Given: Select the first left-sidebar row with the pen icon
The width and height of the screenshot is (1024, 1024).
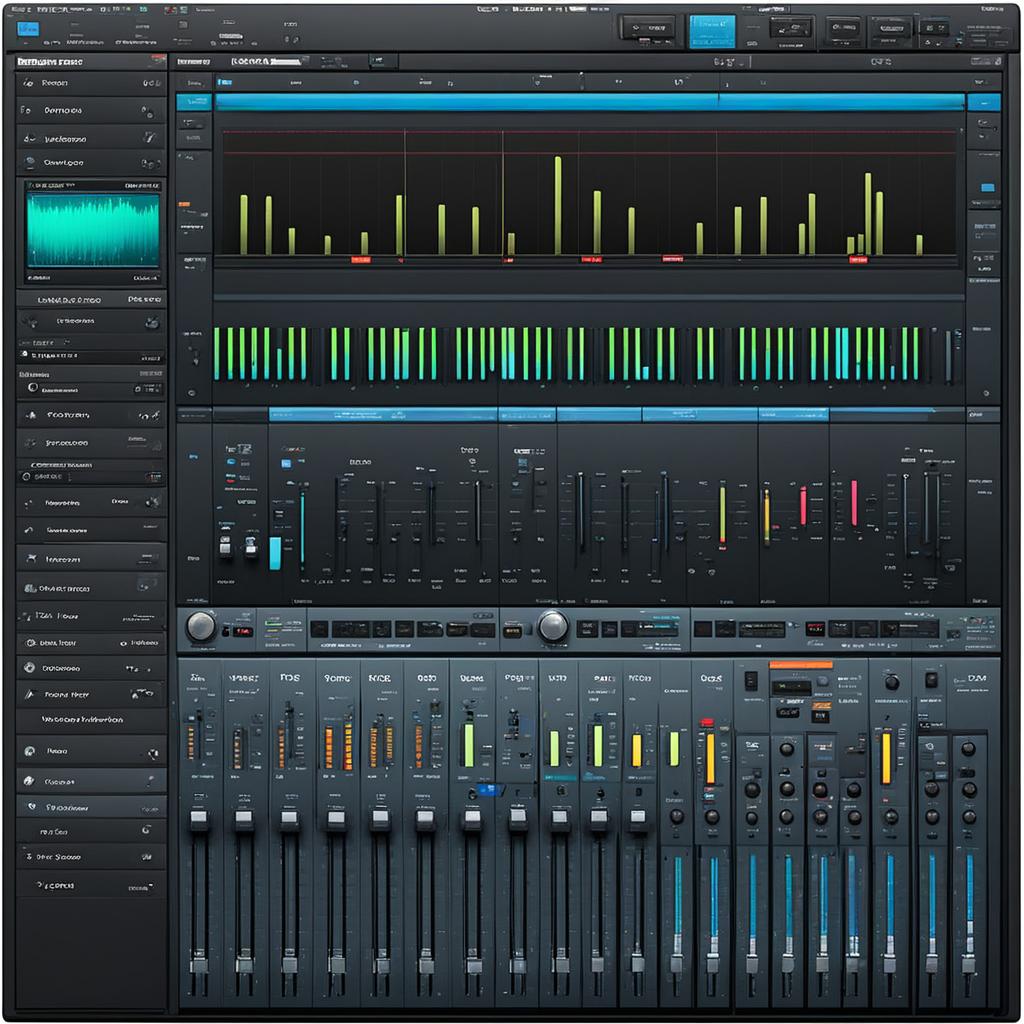Looking at the screenshot, I should (x=91, y=83).
